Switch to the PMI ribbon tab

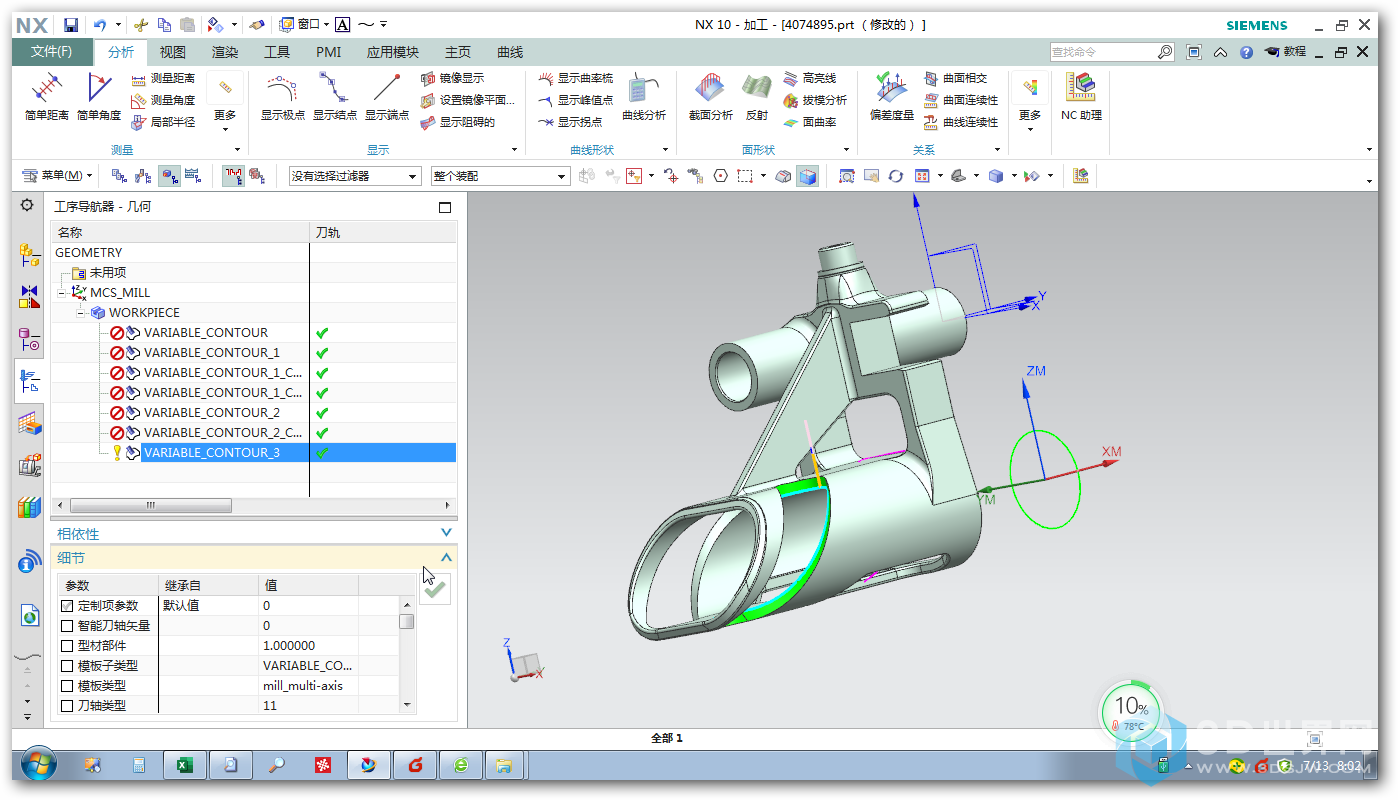[328, 52]
